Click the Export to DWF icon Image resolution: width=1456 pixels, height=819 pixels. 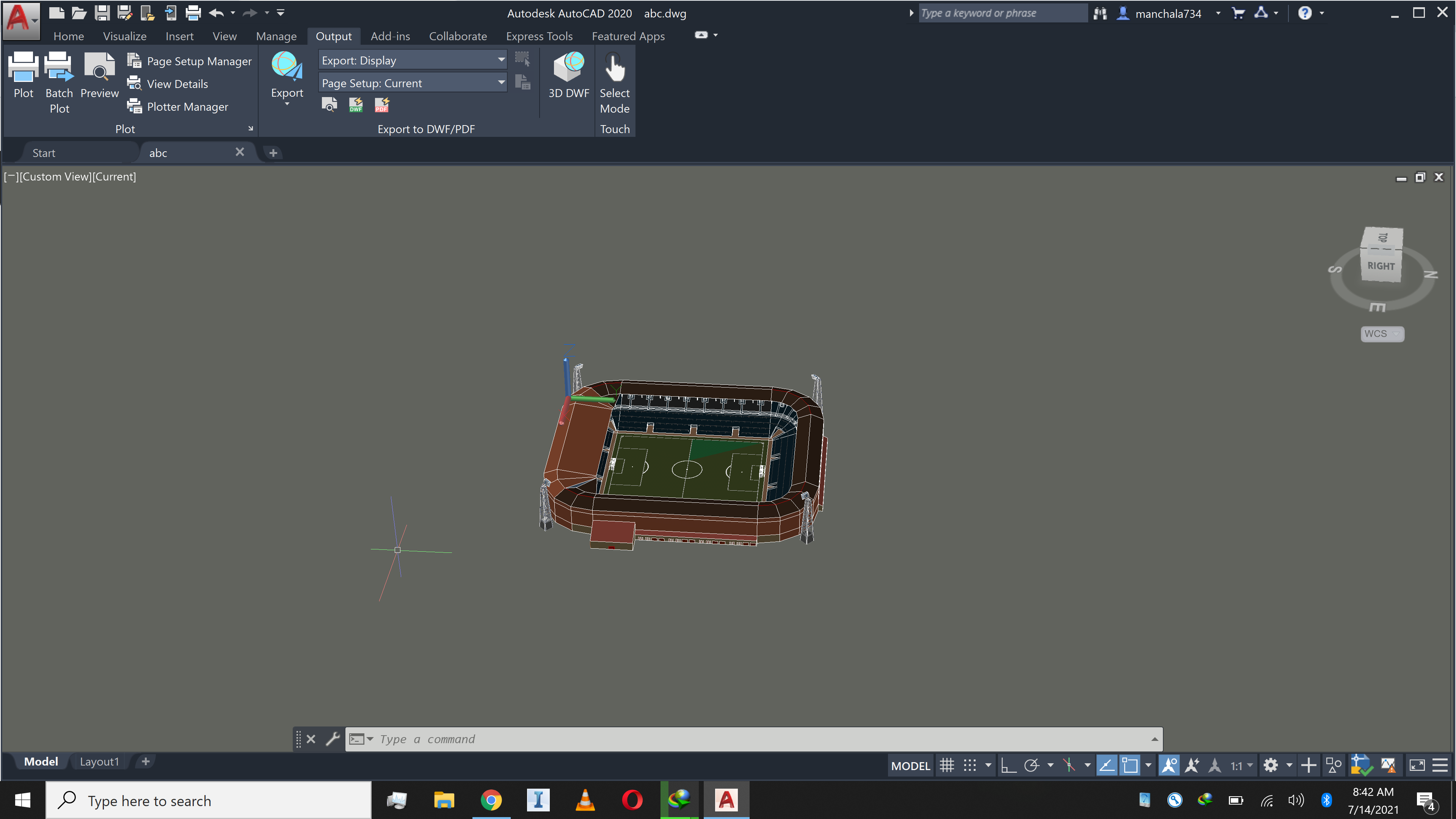coord(356,105)
